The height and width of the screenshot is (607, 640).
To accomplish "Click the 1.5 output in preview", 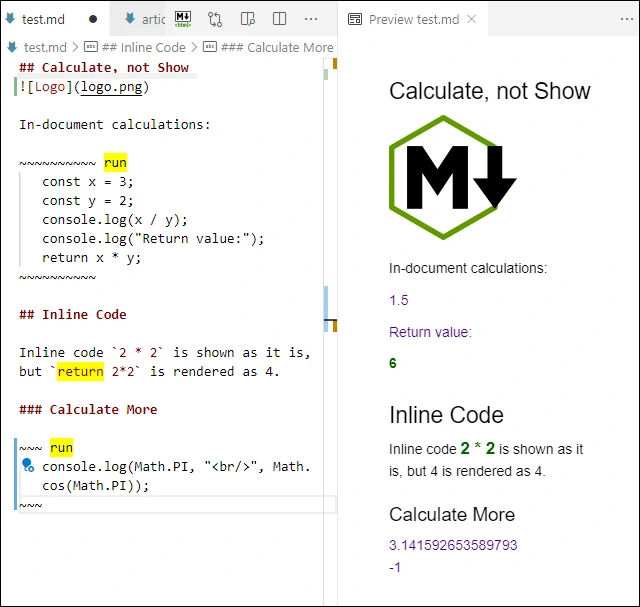I will click(399, 300).
